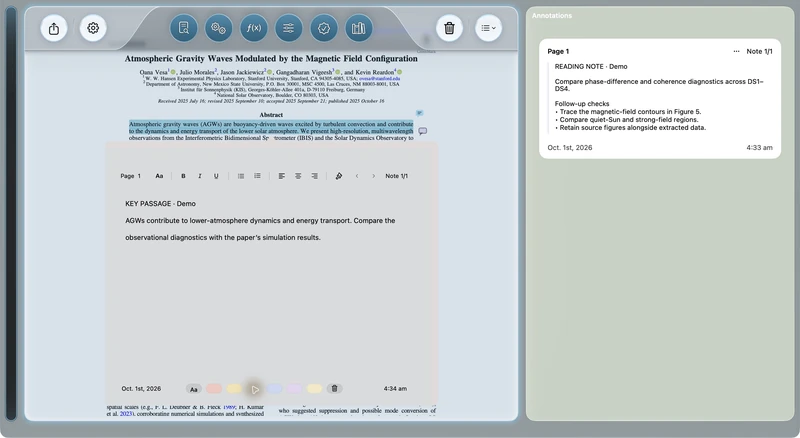
Task: Open the document search tool
Action: click(184, 28)
